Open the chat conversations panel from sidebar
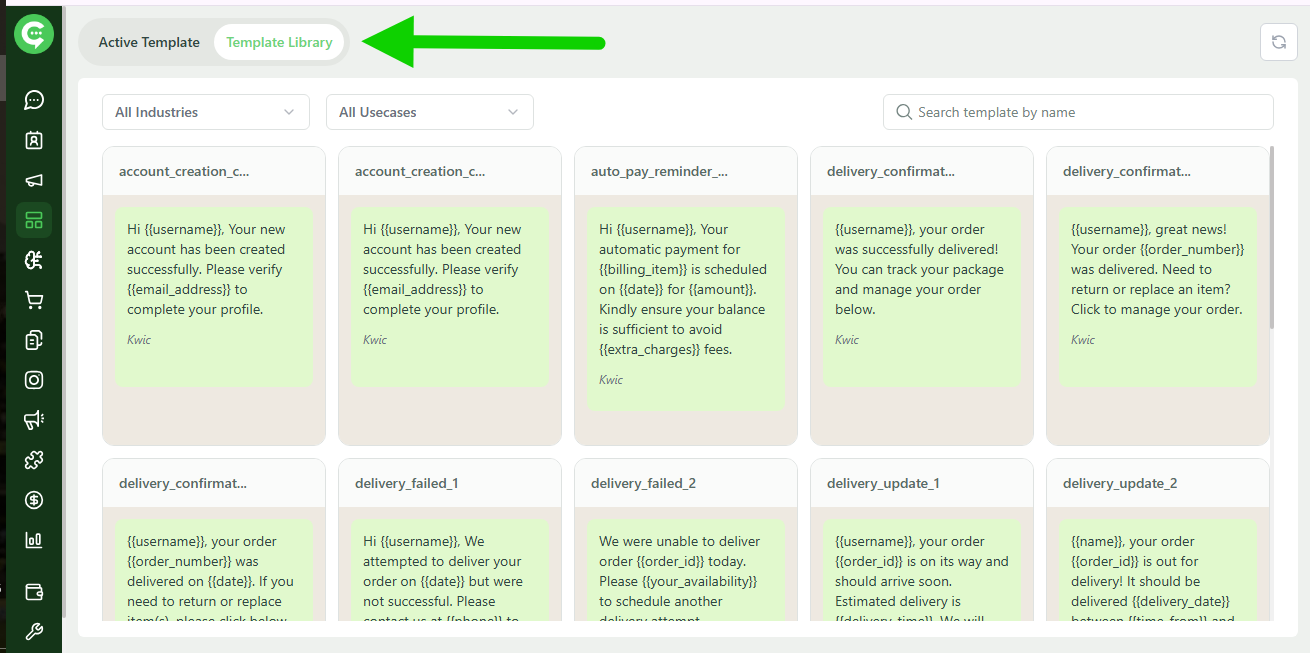The image size is (1310, 653). coord(33,100)
